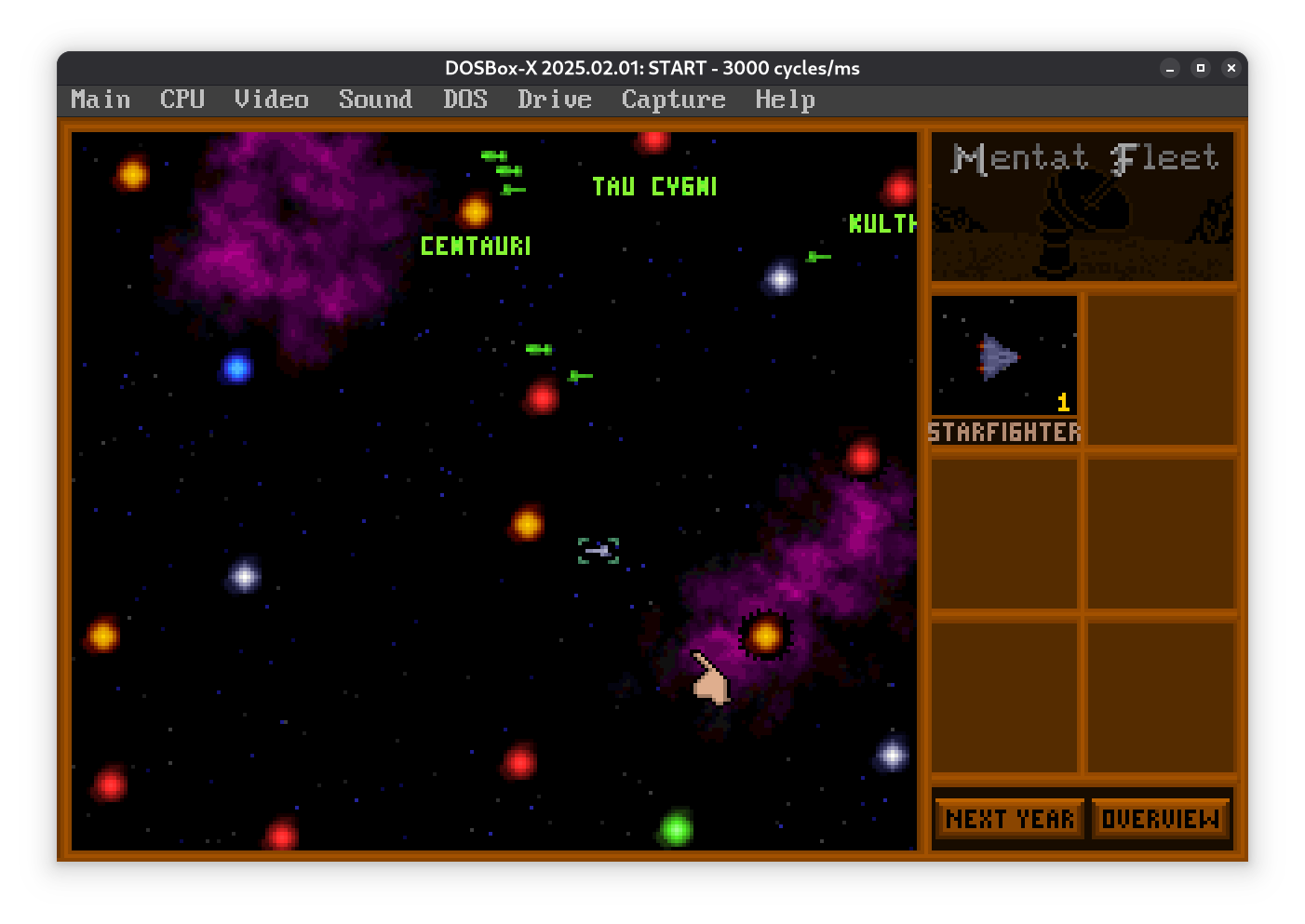The height and width of the screenshot is (924, 1305).
Task: Click the orange star inside the lower-right nebula
Action: pos(765,636)
